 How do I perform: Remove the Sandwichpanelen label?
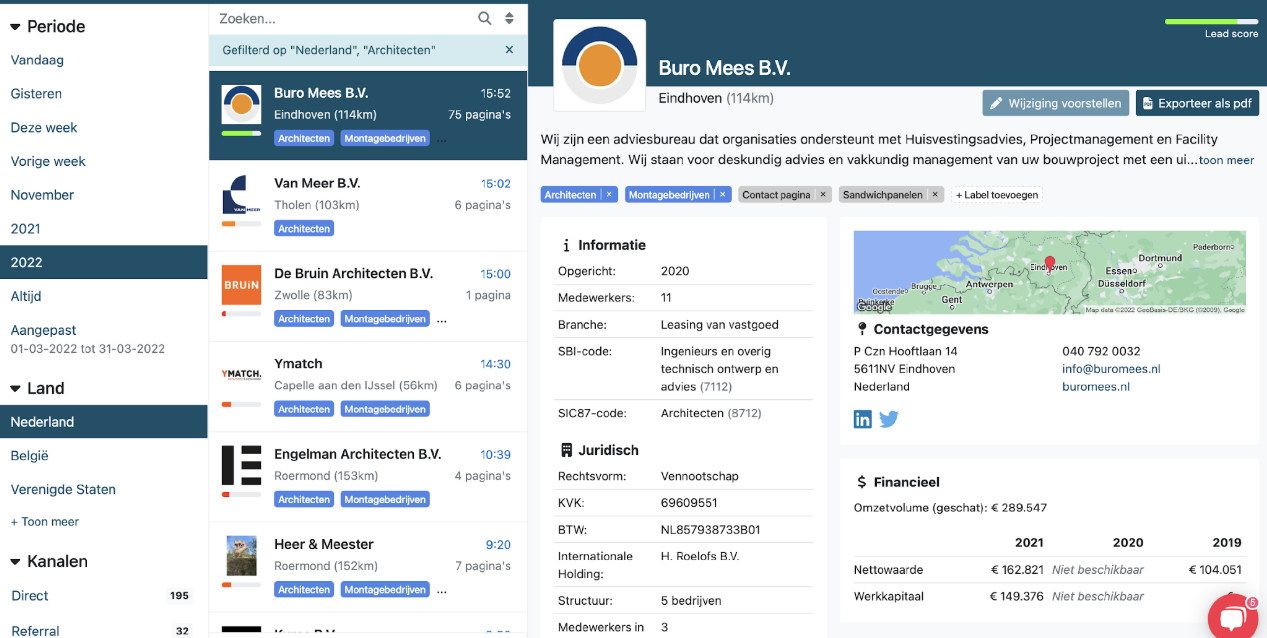[x=935, y=195]
